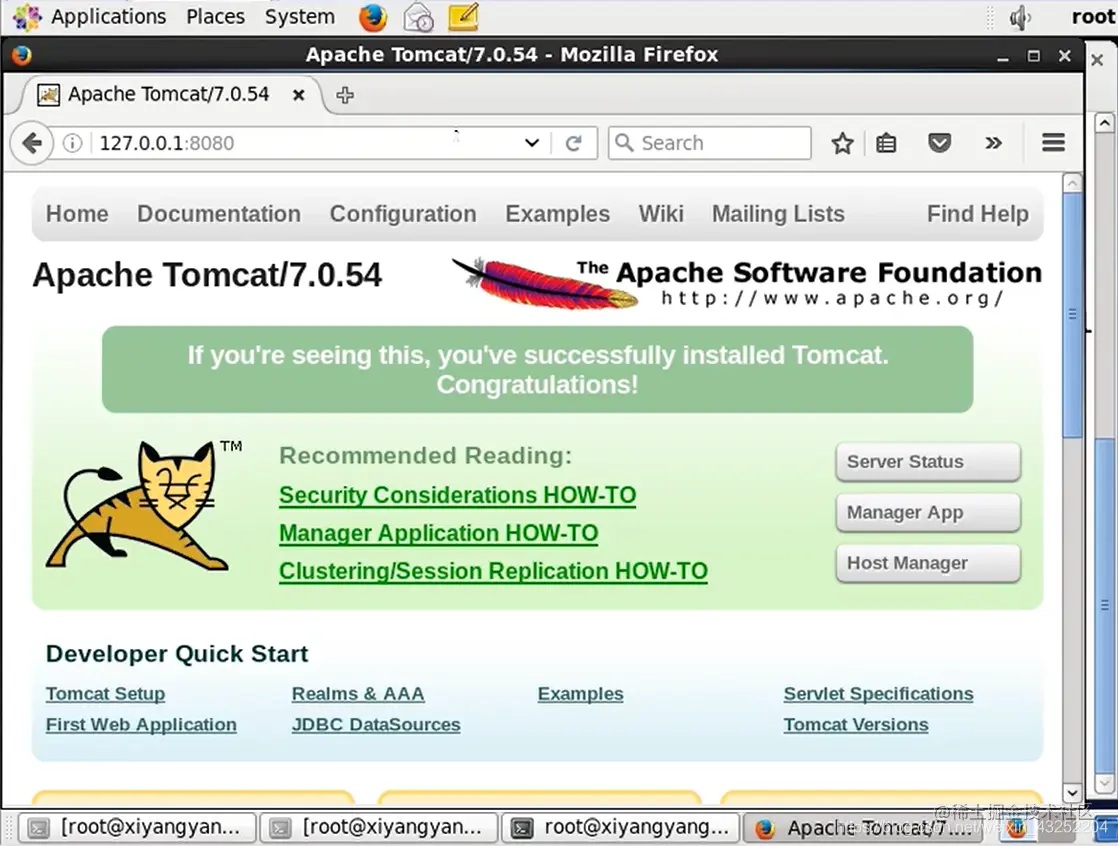The height and width of the screenshot is (846, 1118).
Task: Click page scrollbar up arrow
Action: pyautogui.click(x=1072, y=183)
